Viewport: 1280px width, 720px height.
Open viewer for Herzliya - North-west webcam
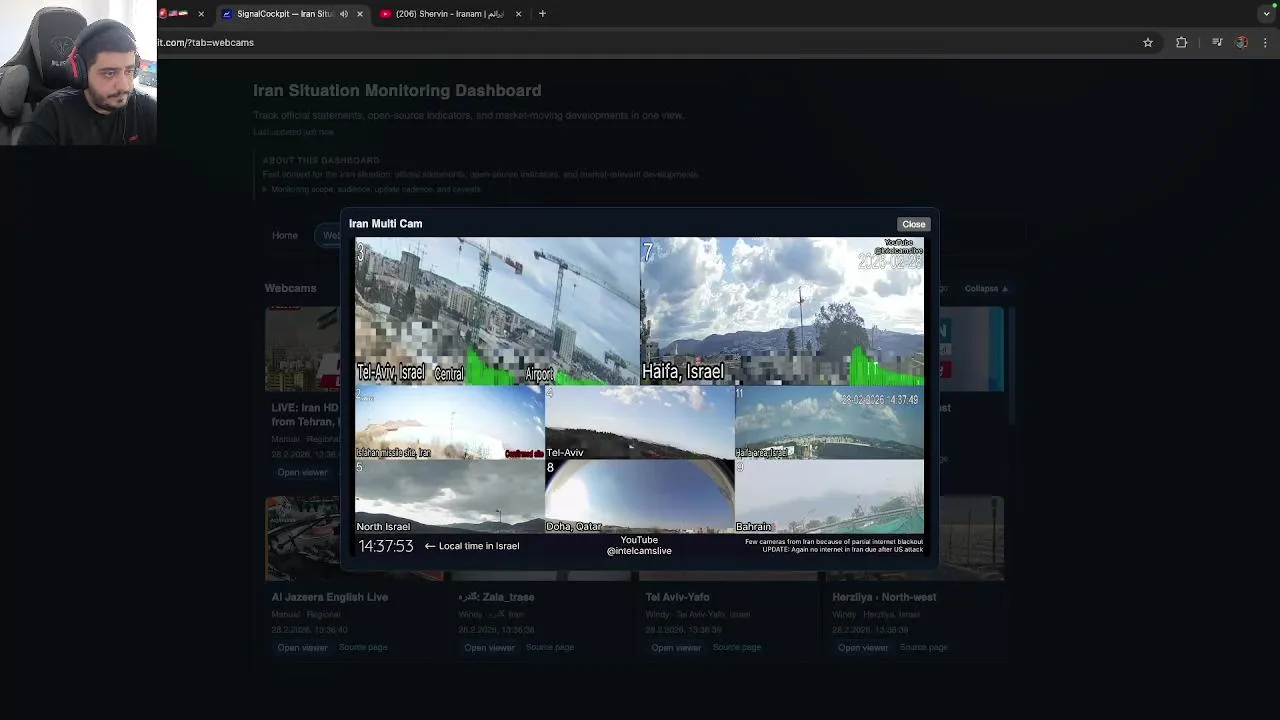pos(863,648)
